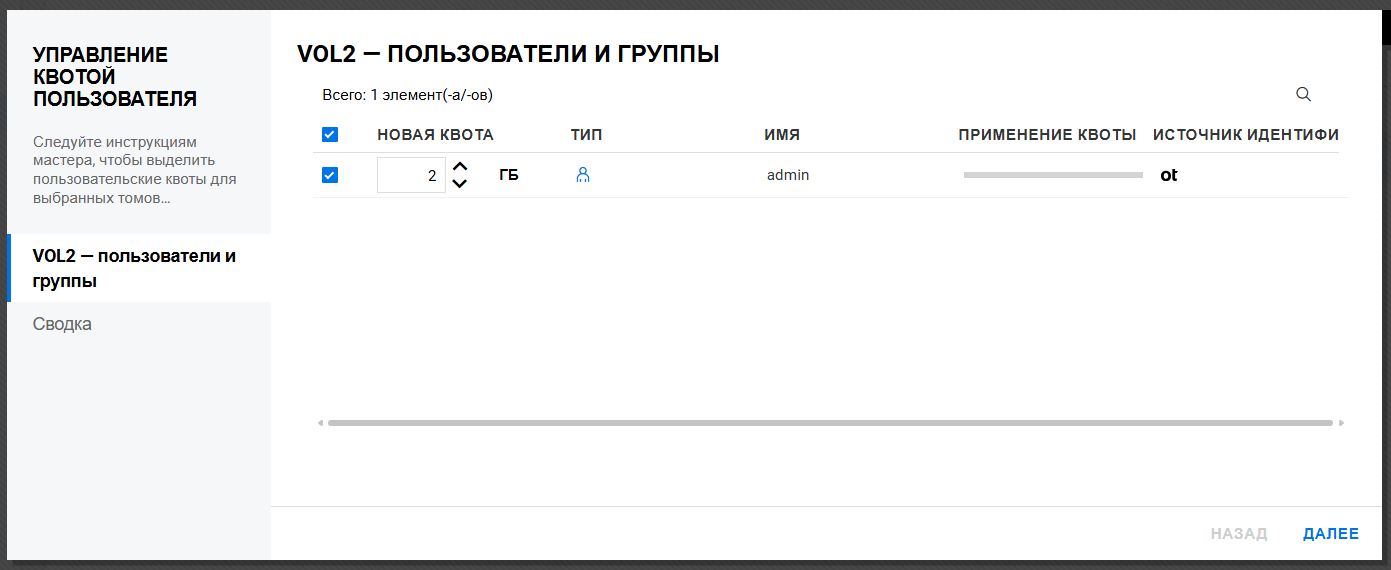
Task: Sort by the ИМЯ column header
Action: pyautogui.click(x=782, y=135)
